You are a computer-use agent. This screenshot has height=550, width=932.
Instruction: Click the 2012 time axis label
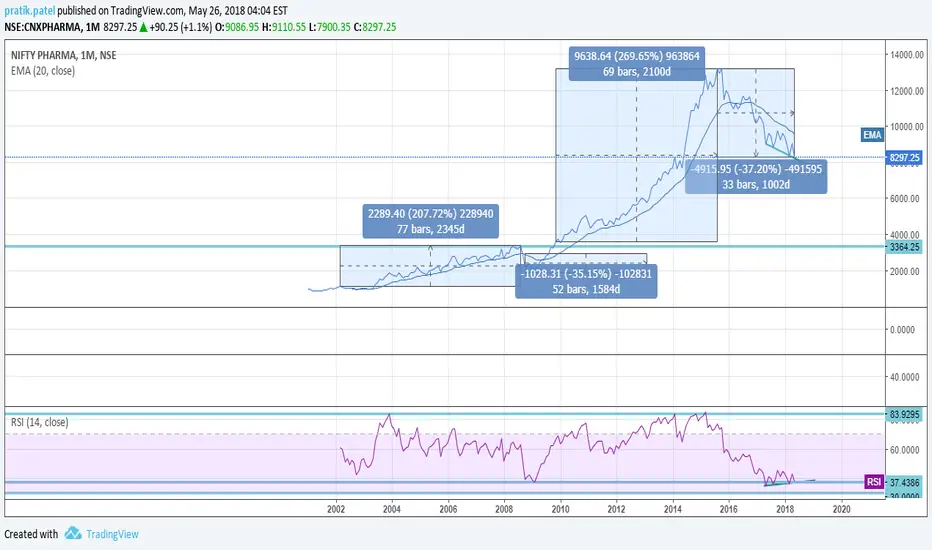coord(616,509)
